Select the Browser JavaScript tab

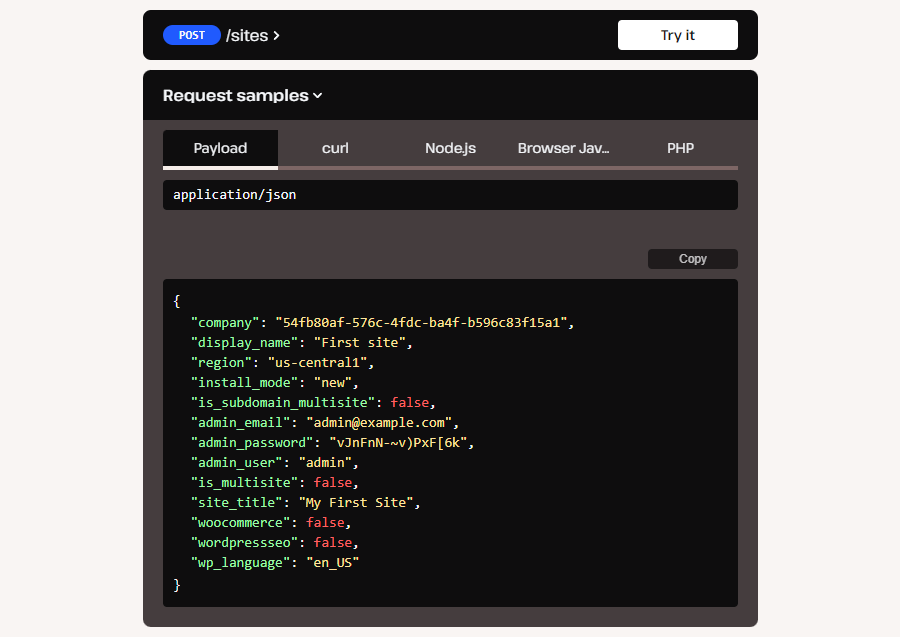tap(563, 148)
